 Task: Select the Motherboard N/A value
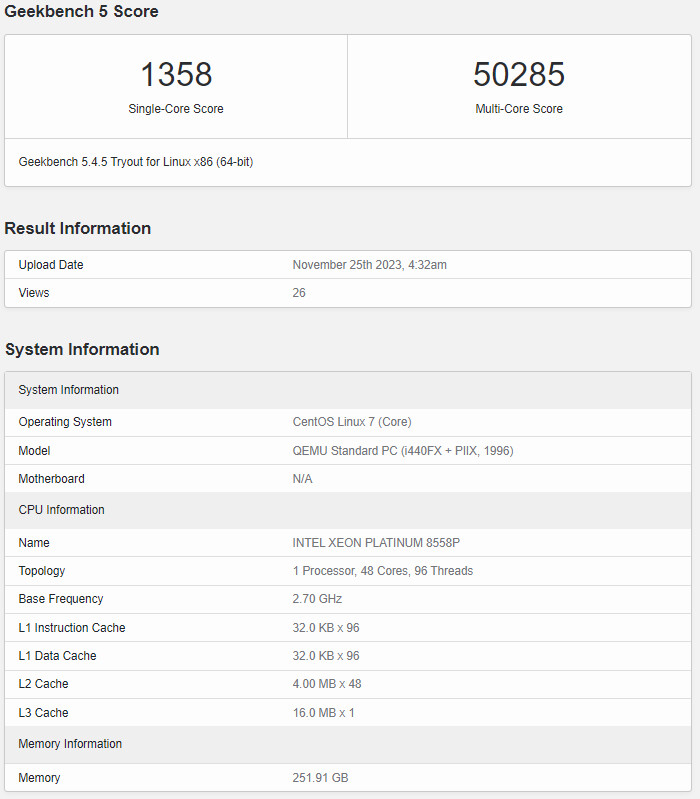[303, 479]
